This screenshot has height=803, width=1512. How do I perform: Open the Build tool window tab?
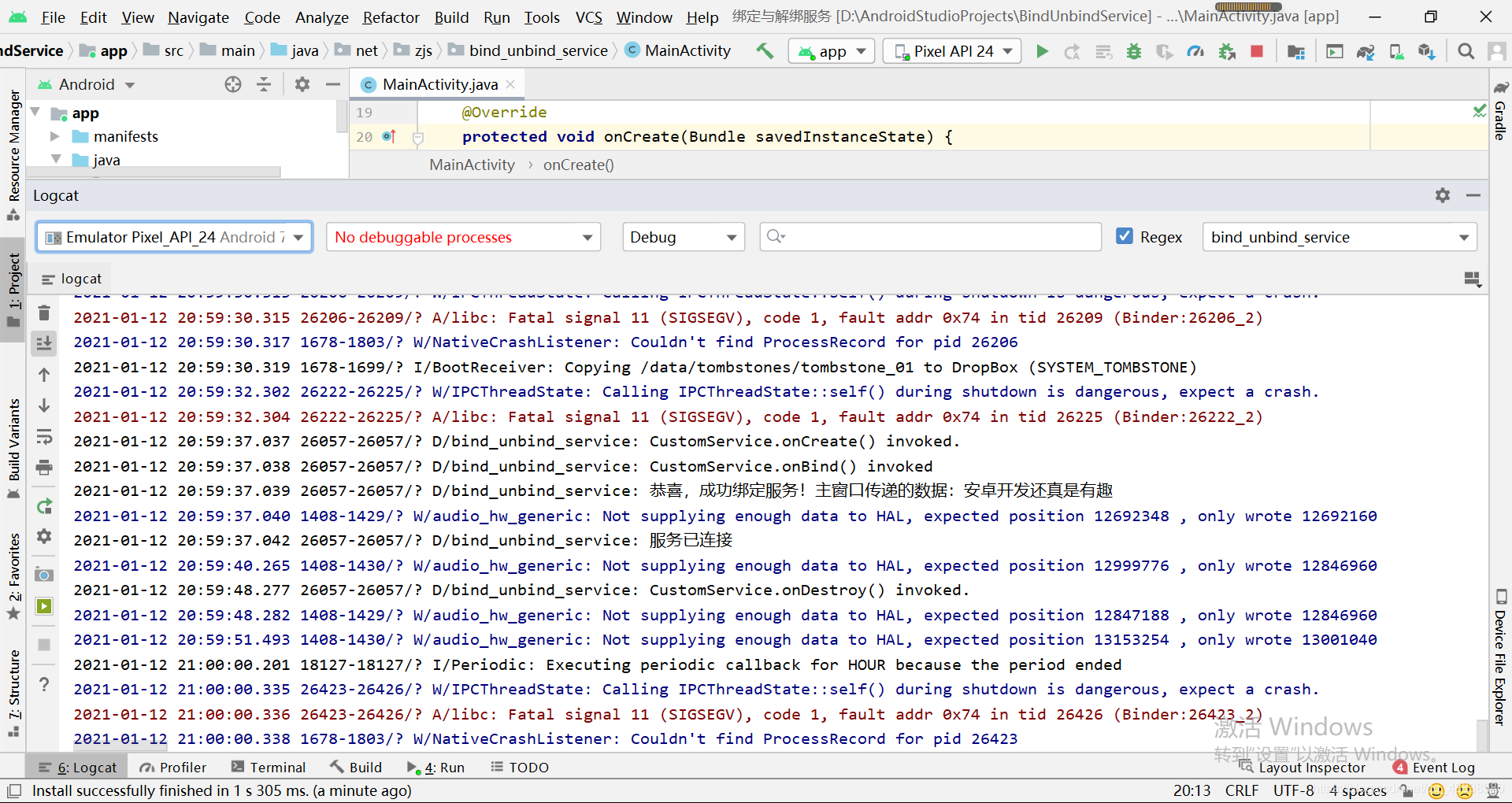point(356,767)
